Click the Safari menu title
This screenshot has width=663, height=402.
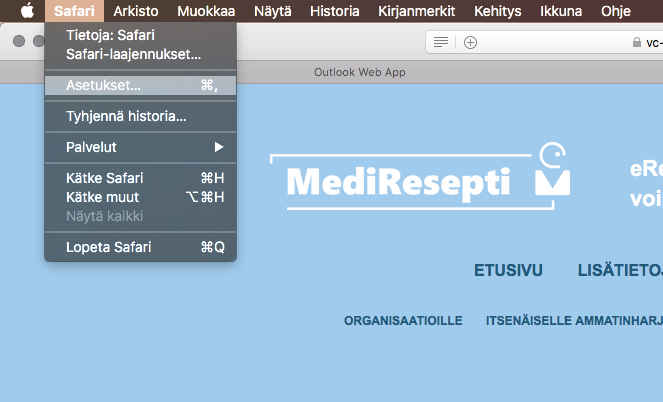coord(74,11)
